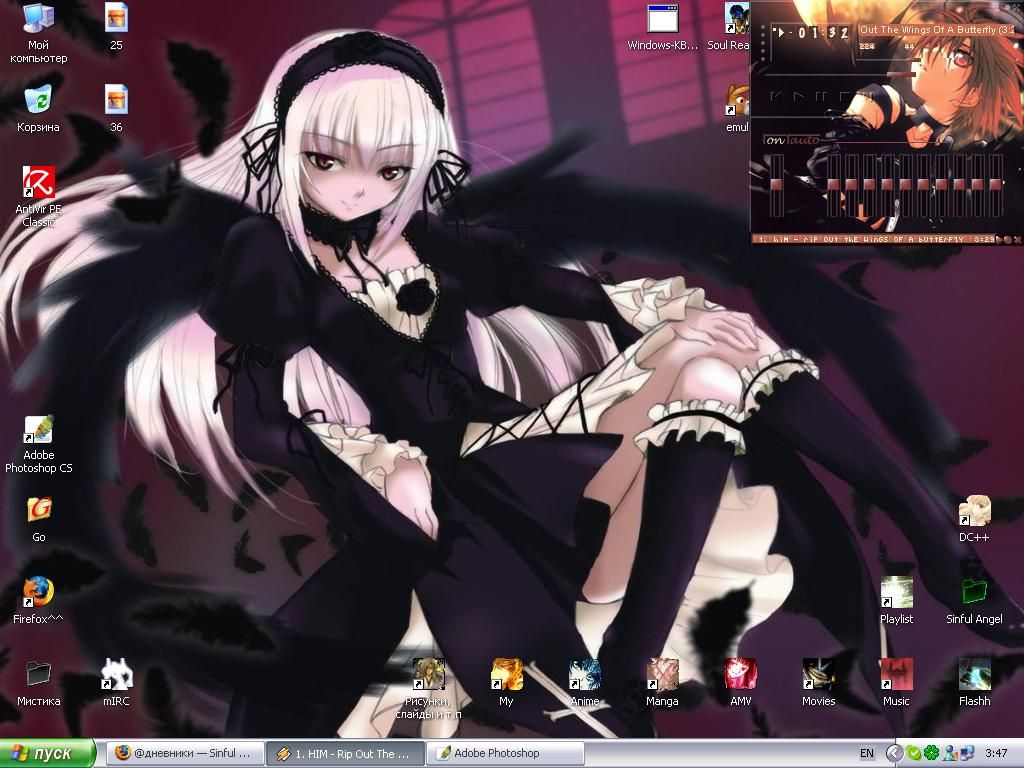Open the My shortcut icon
This screenshot has height=768, width=1024.
[506, 683]
